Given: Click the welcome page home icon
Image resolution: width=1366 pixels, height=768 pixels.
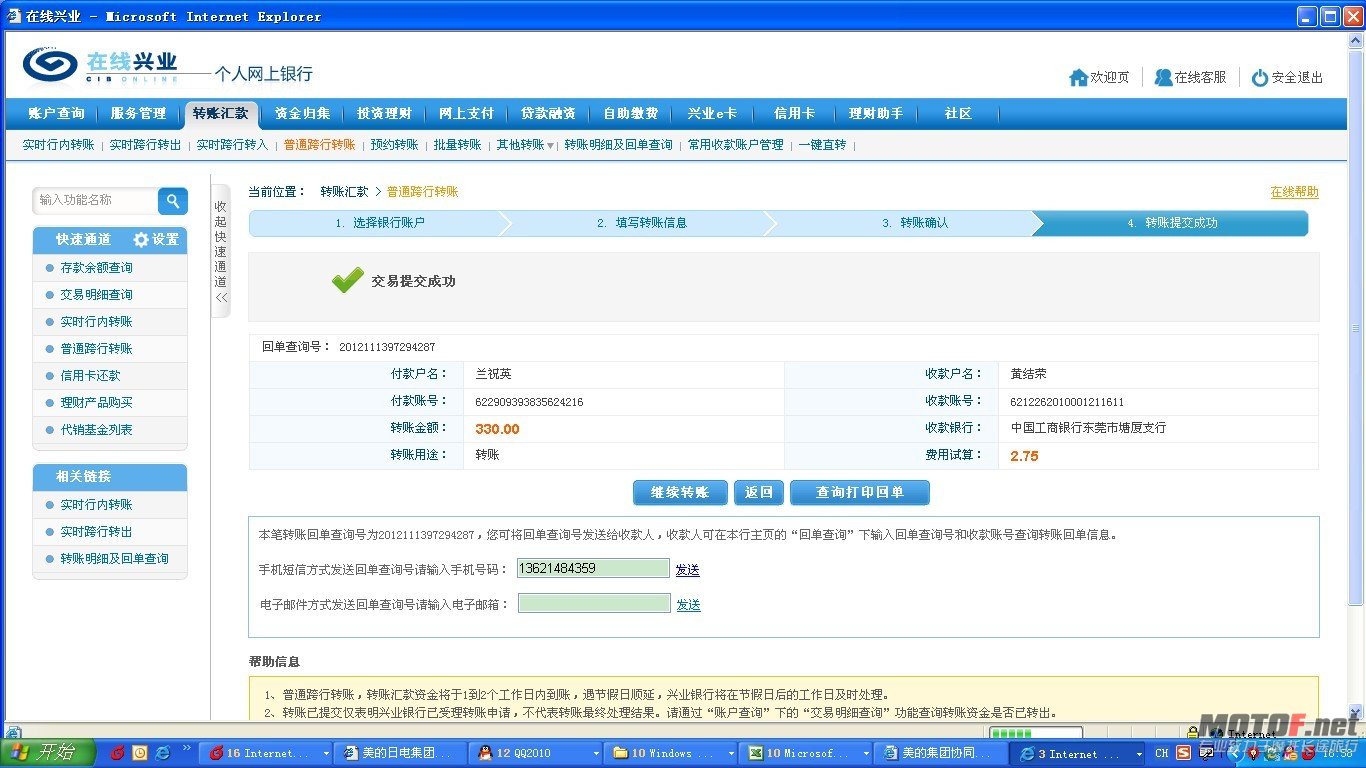Looking at the screenshot, I should (x=1078, y=77).
